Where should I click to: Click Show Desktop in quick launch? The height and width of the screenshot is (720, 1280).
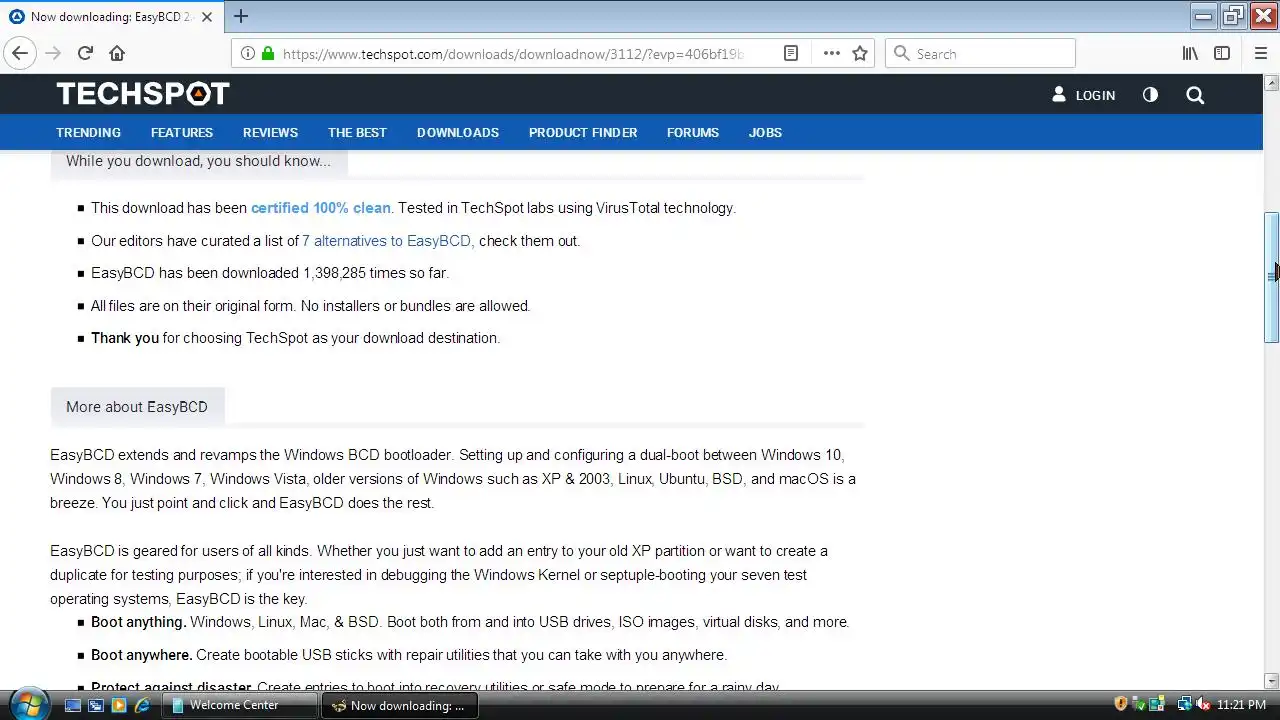pyautogui.click(x=73, y=705)
